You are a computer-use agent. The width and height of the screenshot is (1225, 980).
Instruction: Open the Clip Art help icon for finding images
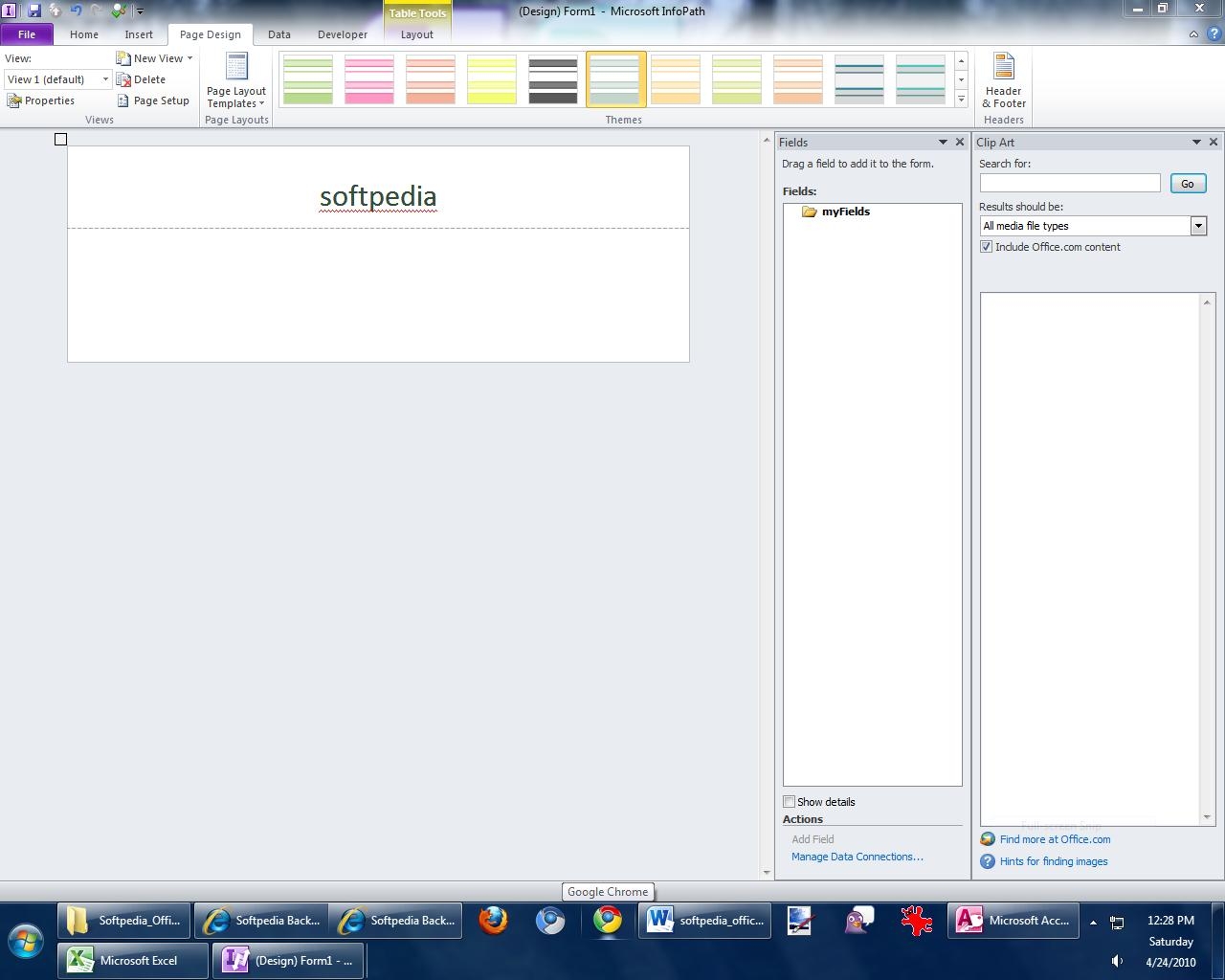pyautogui.click(x=988, y=861)
